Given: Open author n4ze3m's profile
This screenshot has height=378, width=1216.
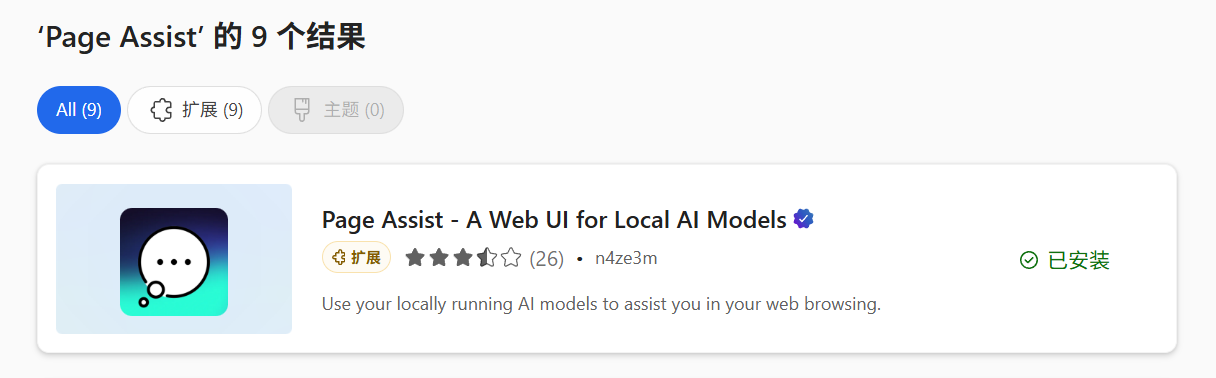Looking at the screenshot, I should [626, 259].
